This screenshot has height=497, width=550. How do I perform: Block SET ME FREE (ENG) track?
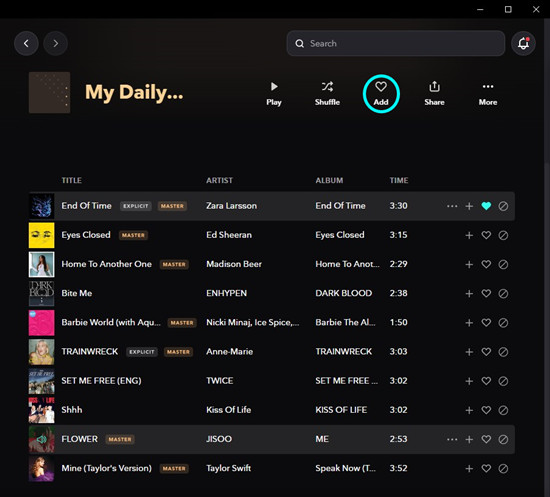[503, 381]
